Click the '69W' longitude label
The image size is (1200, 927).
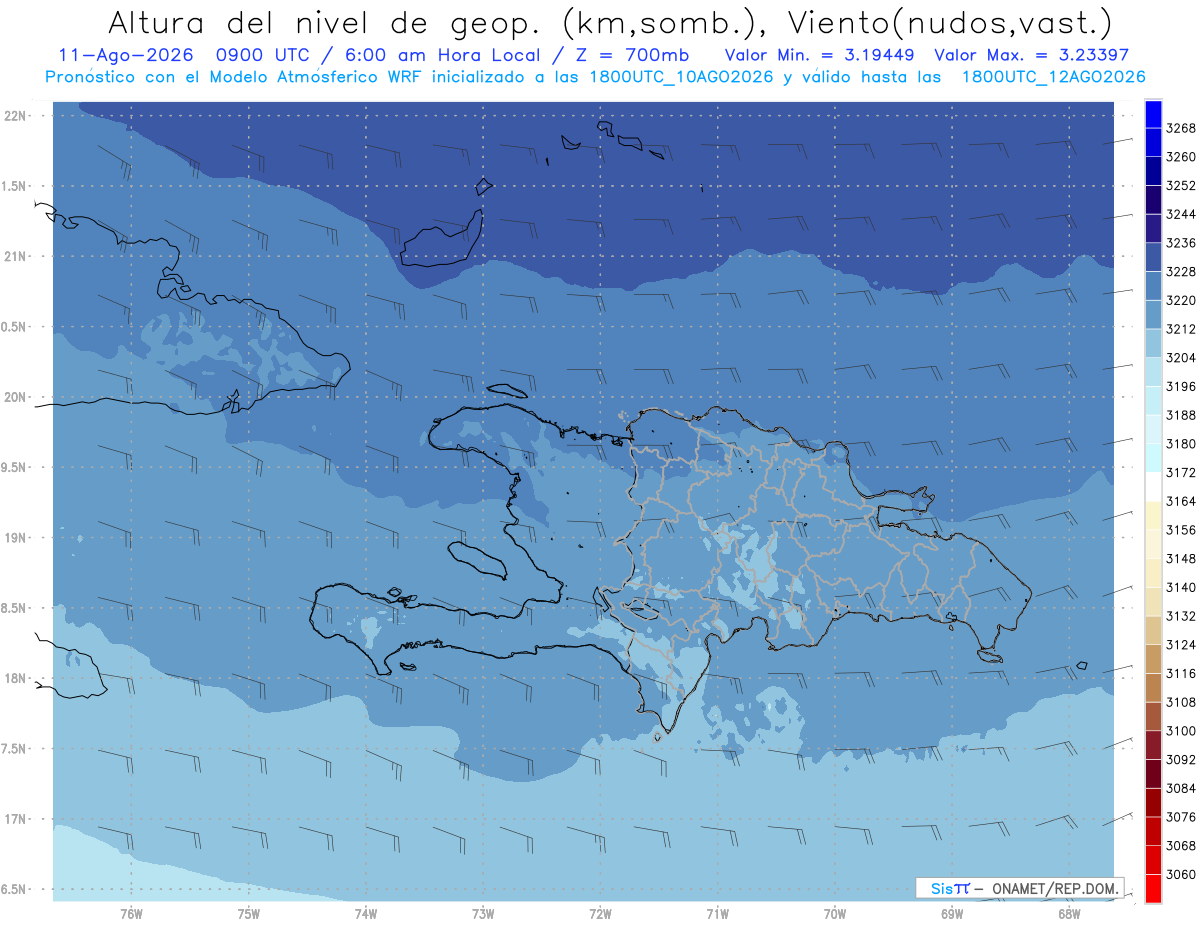(952, 914)
